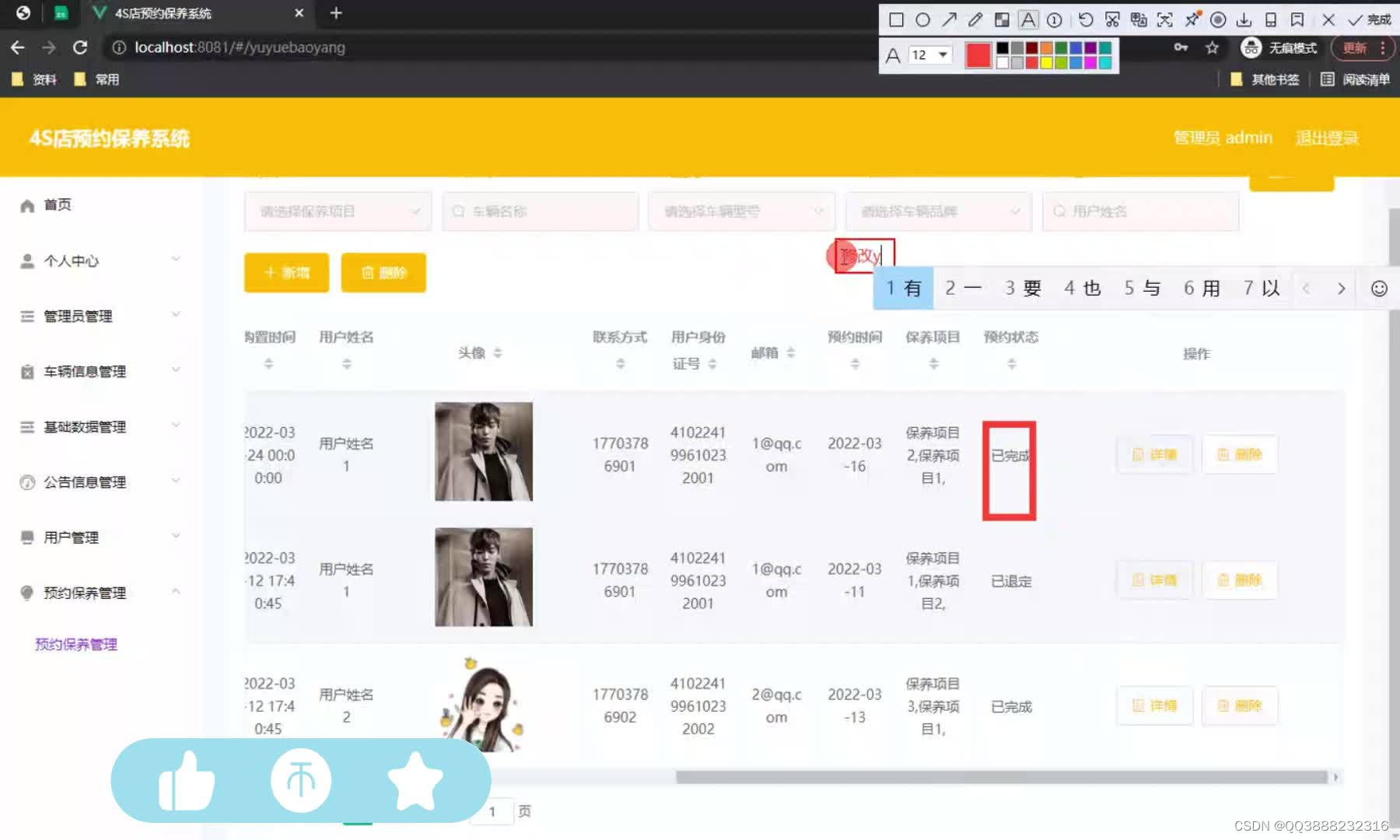Select the rectangle annotation tool

896,19
